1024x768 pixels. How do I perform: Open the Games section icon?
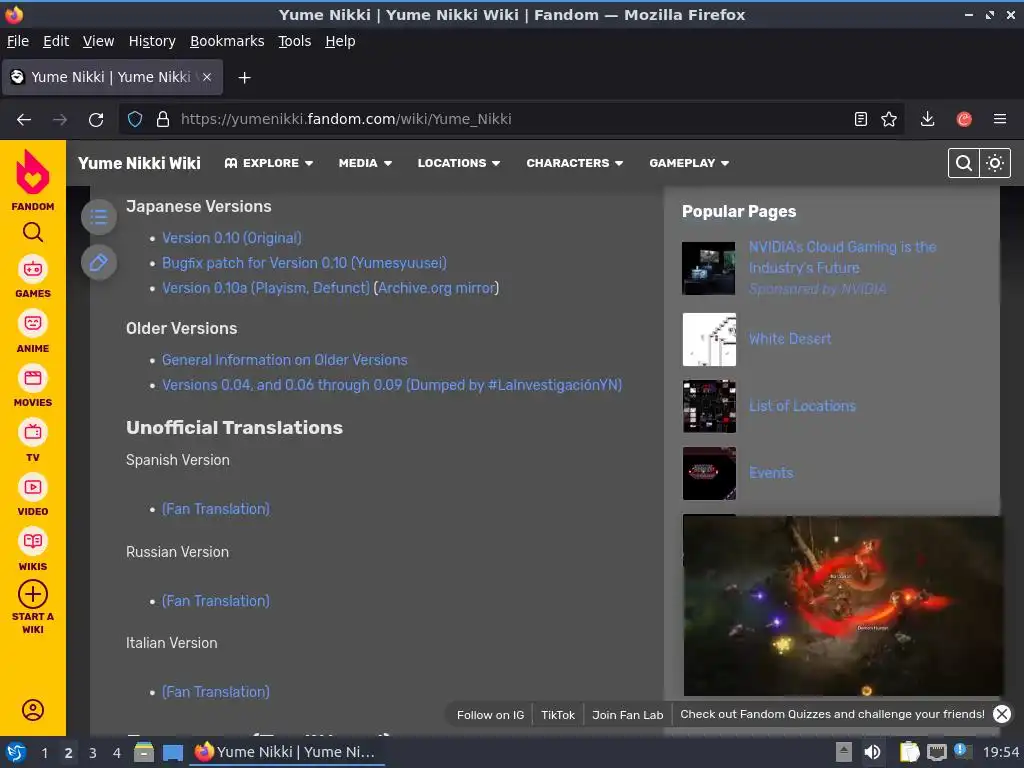click(x=33, y=269)
